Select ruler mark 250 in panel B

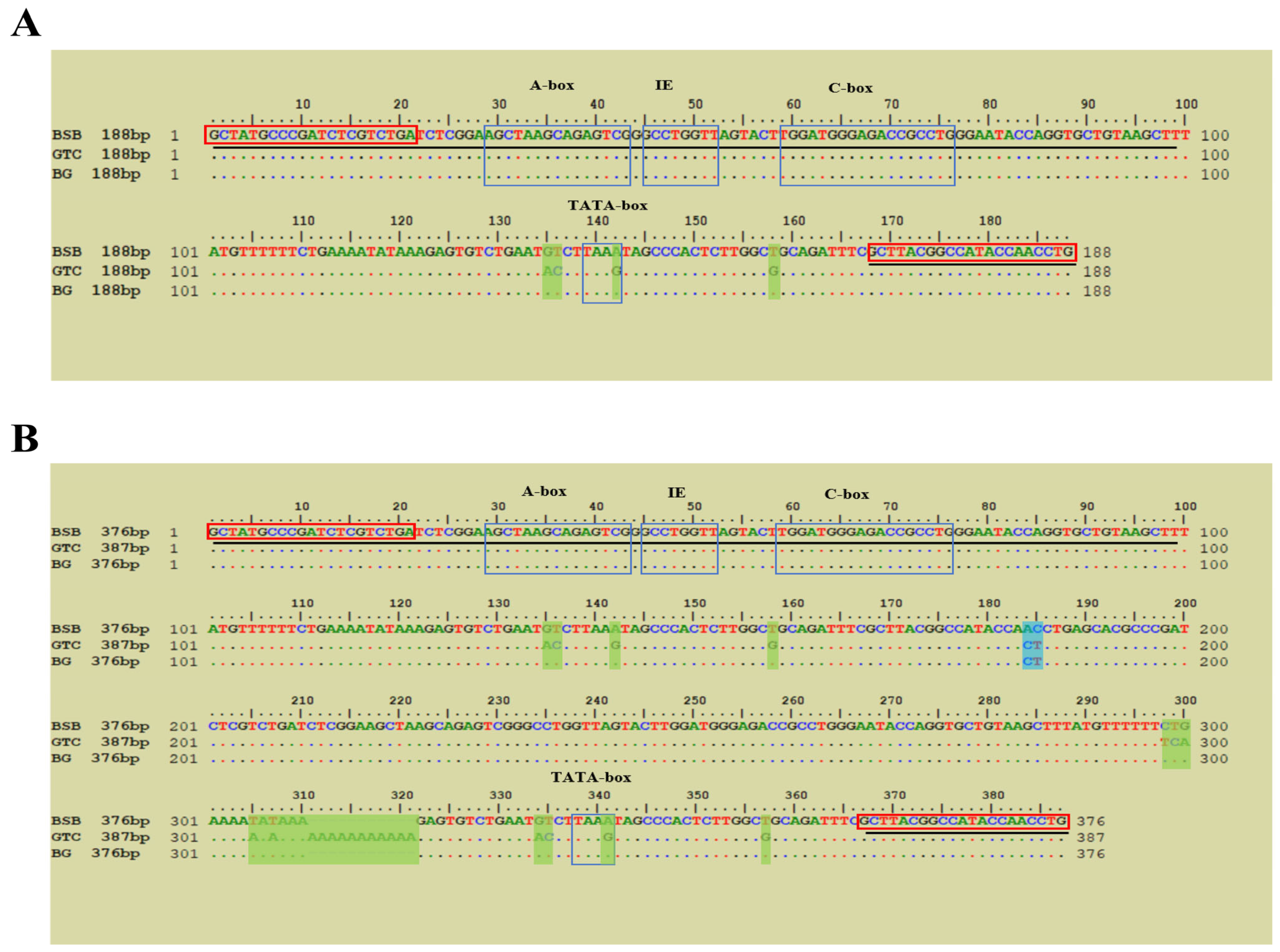click(694, 700)
